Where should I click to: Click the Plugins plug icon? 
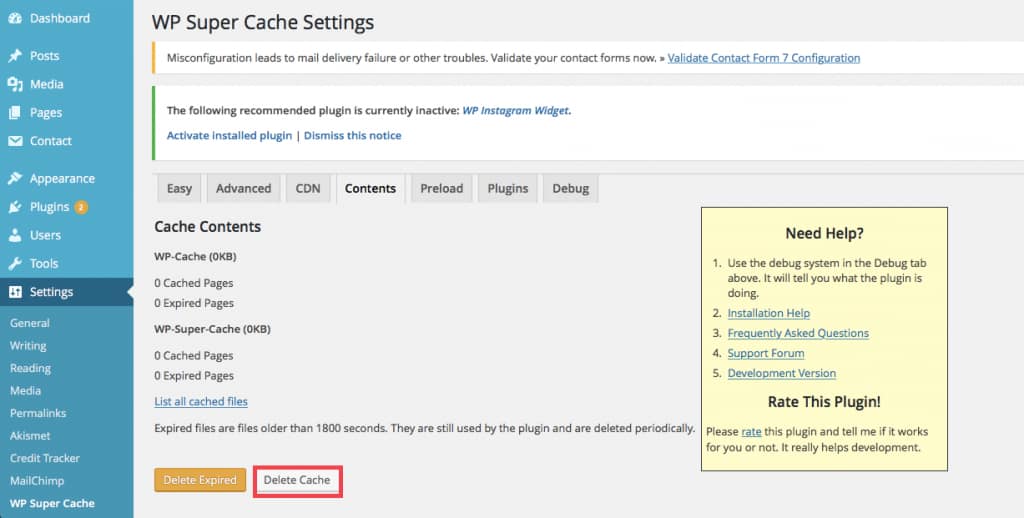[x=15, y=207]
